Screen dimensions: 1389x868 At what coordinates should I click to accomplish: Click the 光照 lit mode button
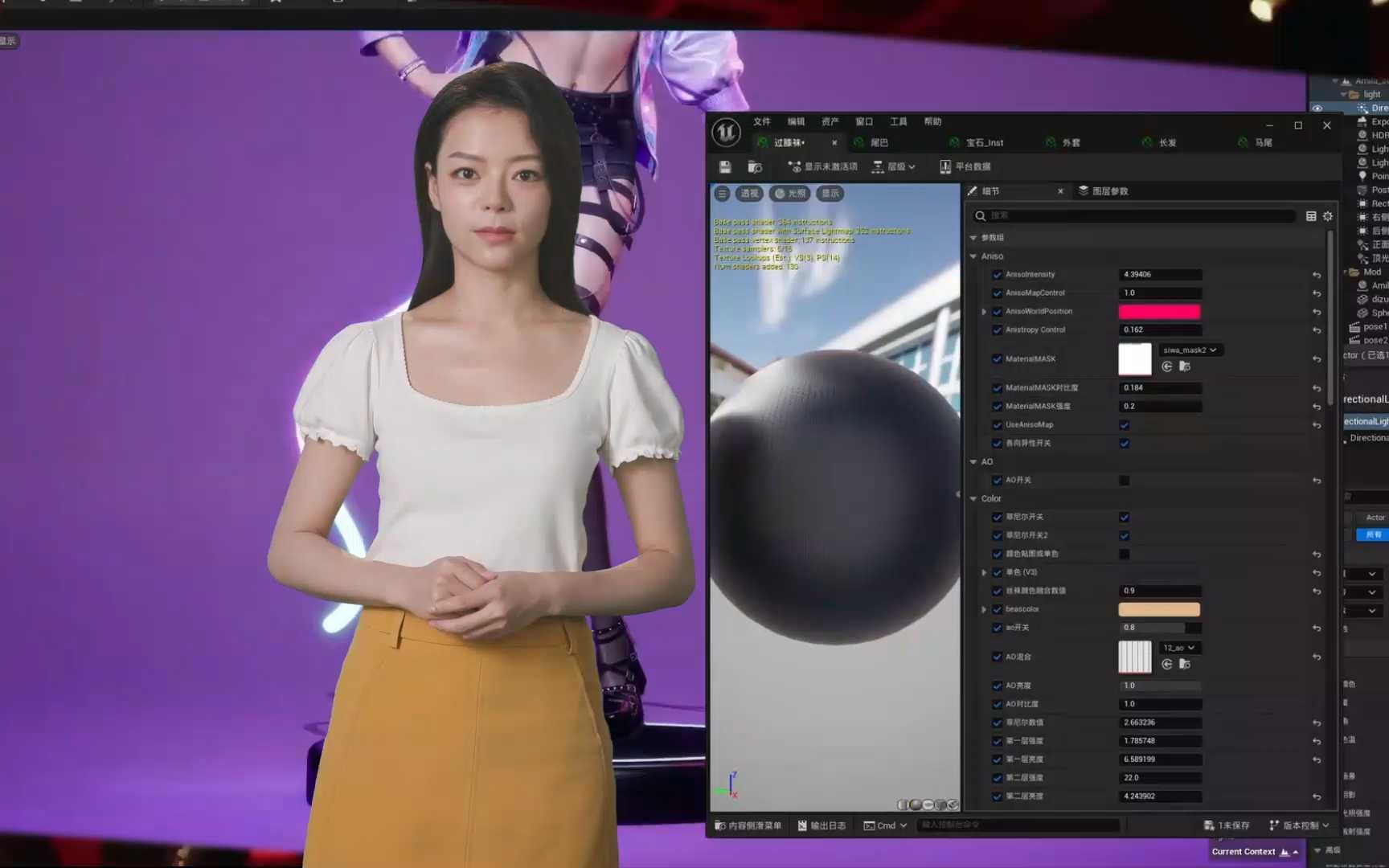790,193
